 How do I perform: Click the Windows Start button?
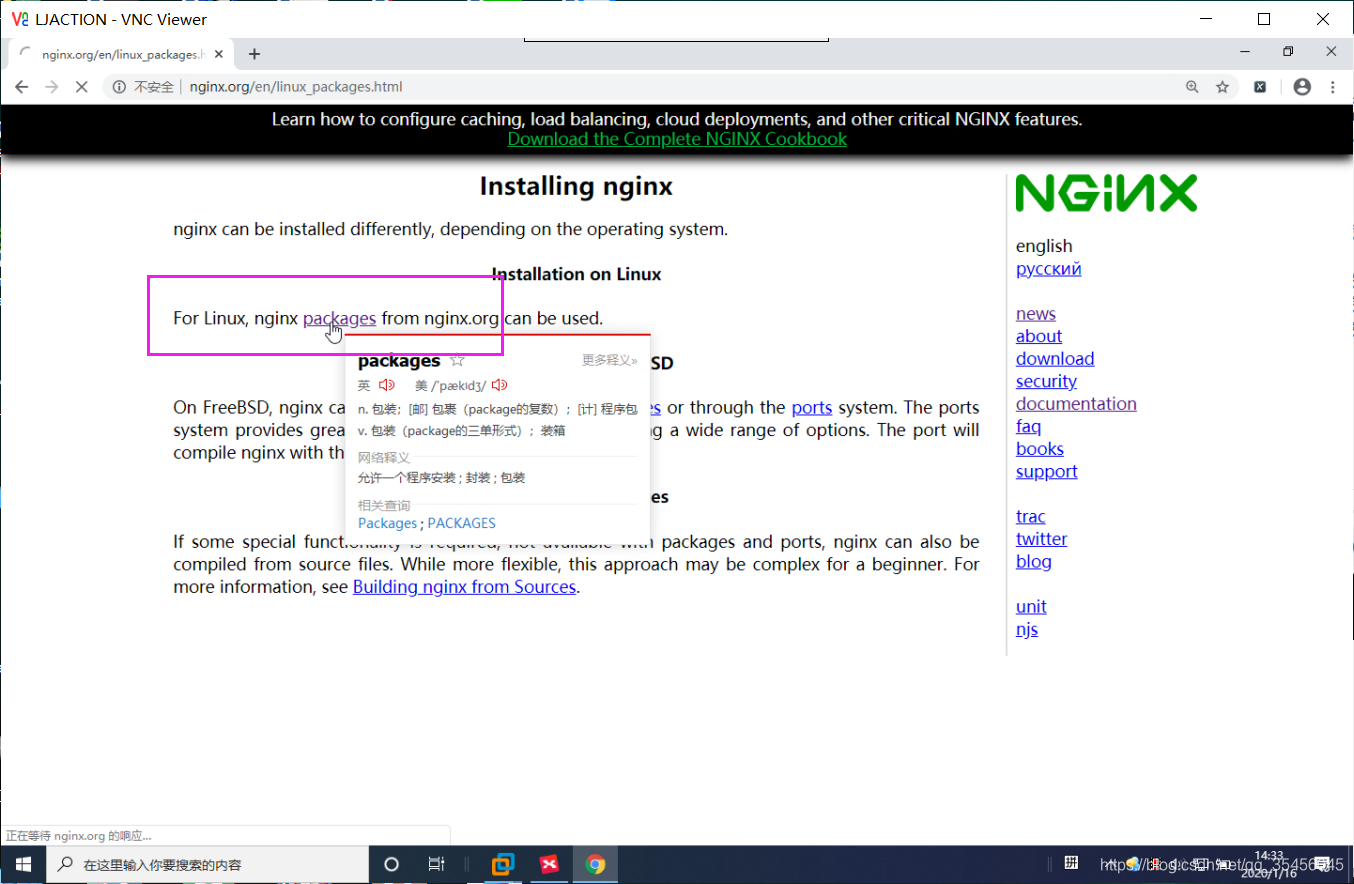[23, 864]
